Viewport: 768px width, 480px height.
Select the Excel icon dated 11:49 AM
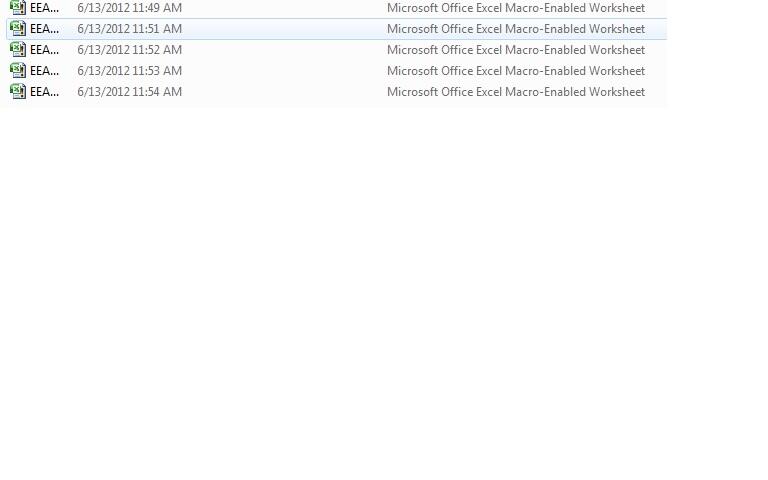coord(18,7)
